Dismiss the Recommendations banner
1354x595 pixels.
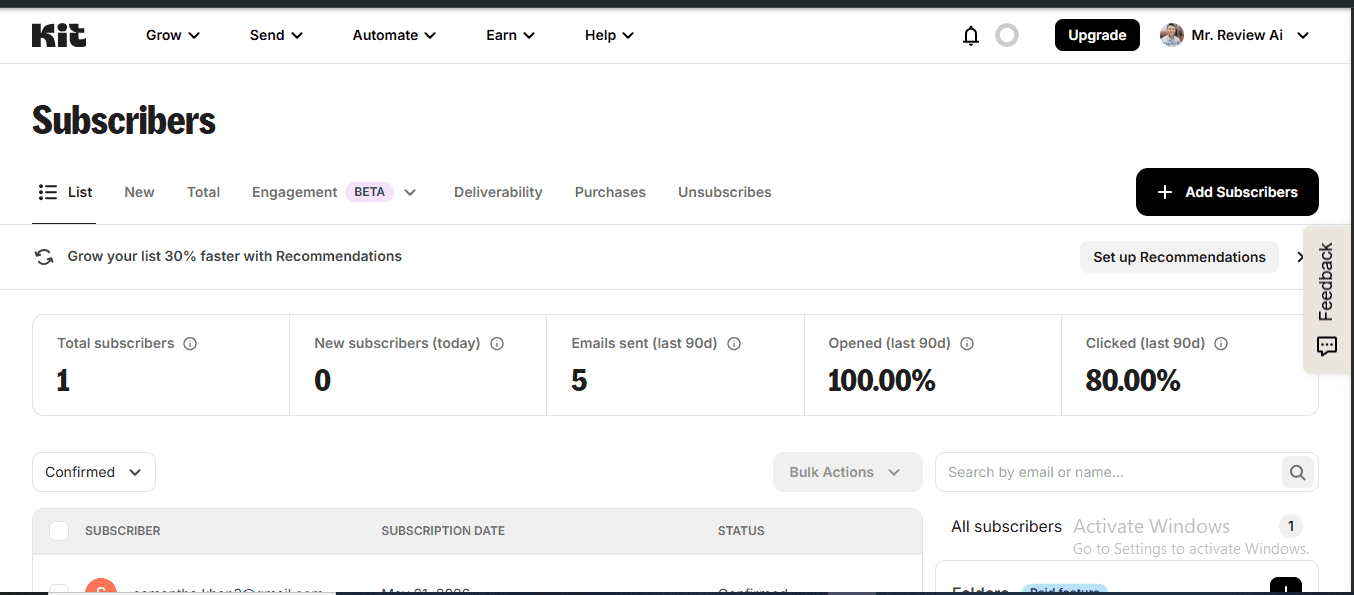[x=1300, y=257]
